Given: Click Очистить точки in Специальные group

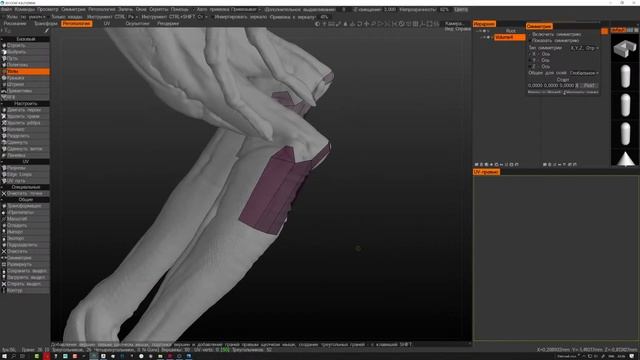Looking at the screenshot, I should pyautogui.click(x=25, y=193).
